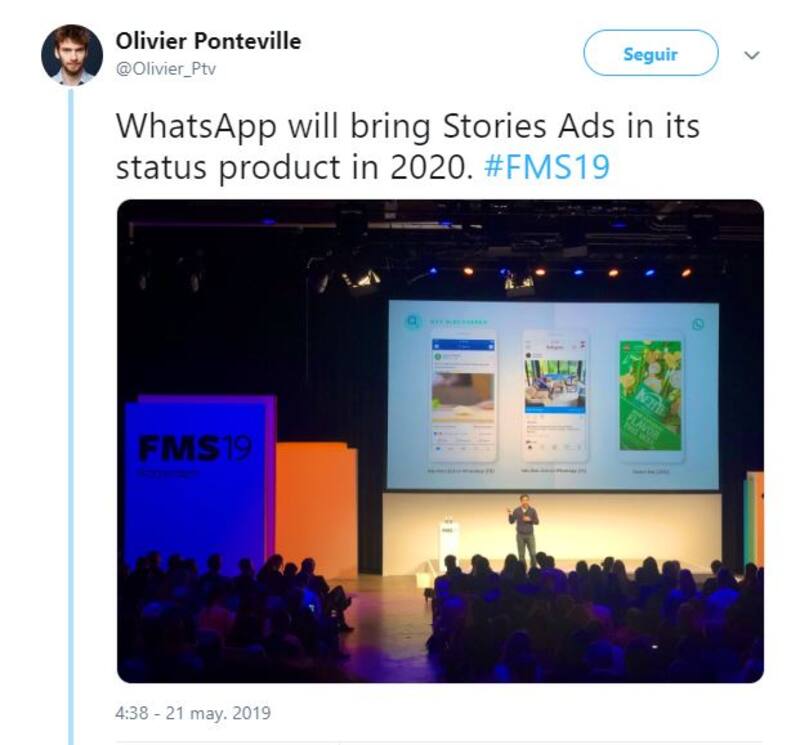The height and width of the screenshot is (745, 800).
Task: Open the timestamp 4:38 - 21 may. 2019
Action: (193, 714)
